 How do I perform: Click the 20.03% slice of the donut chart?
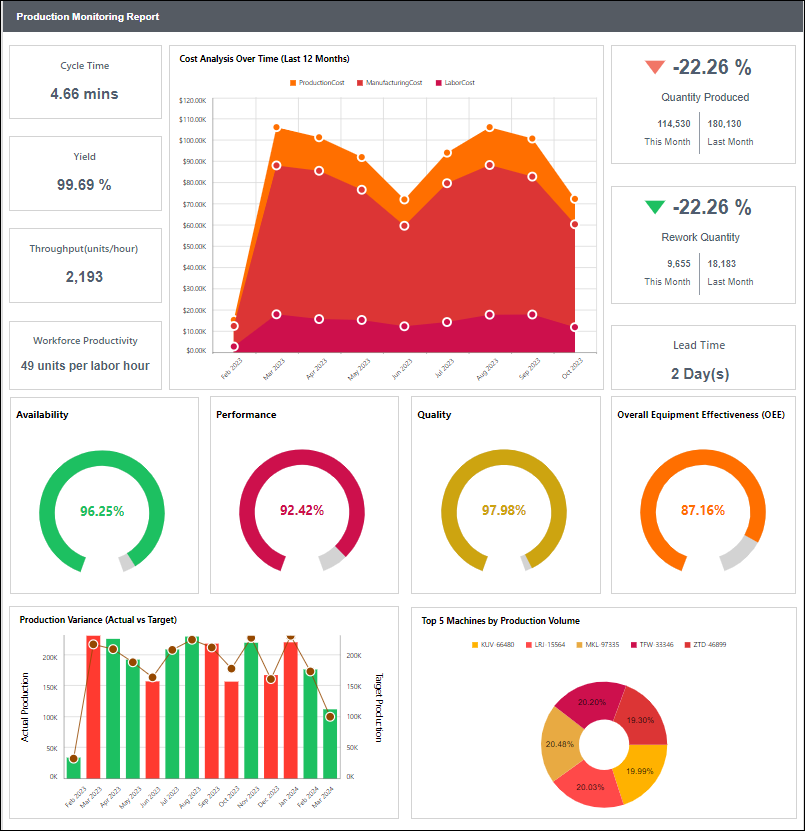pyautogui.click(x=590, y=787)
